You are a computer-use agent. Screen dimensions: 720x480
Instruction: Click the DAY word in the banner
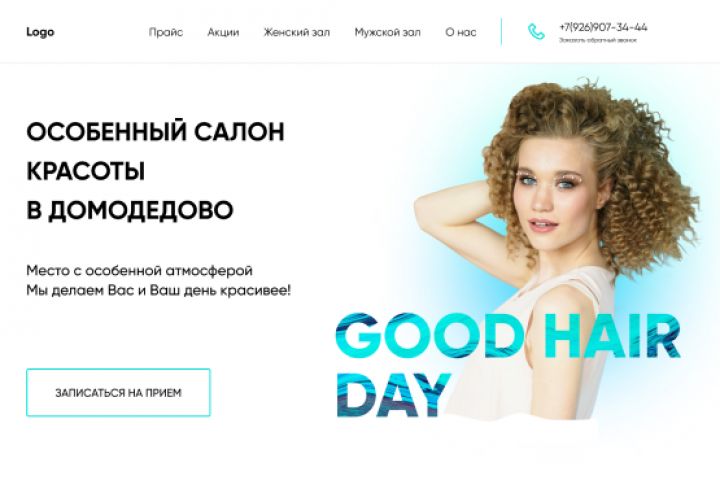394,395
